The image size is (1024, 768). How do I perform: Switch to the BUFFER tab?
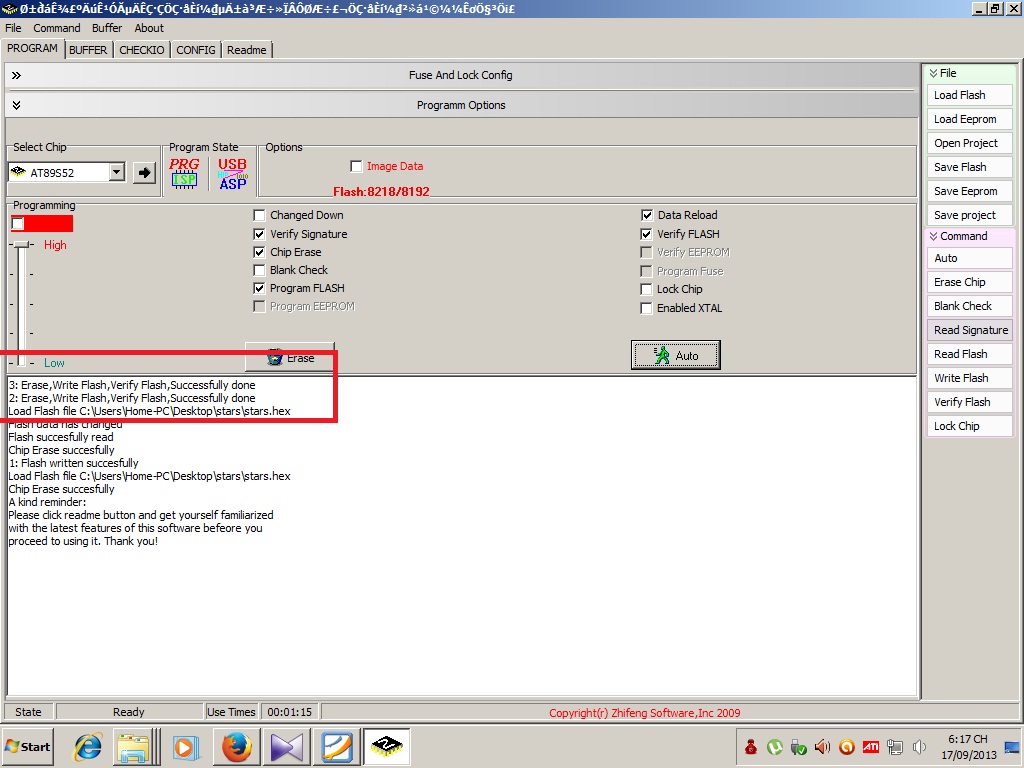88,50
